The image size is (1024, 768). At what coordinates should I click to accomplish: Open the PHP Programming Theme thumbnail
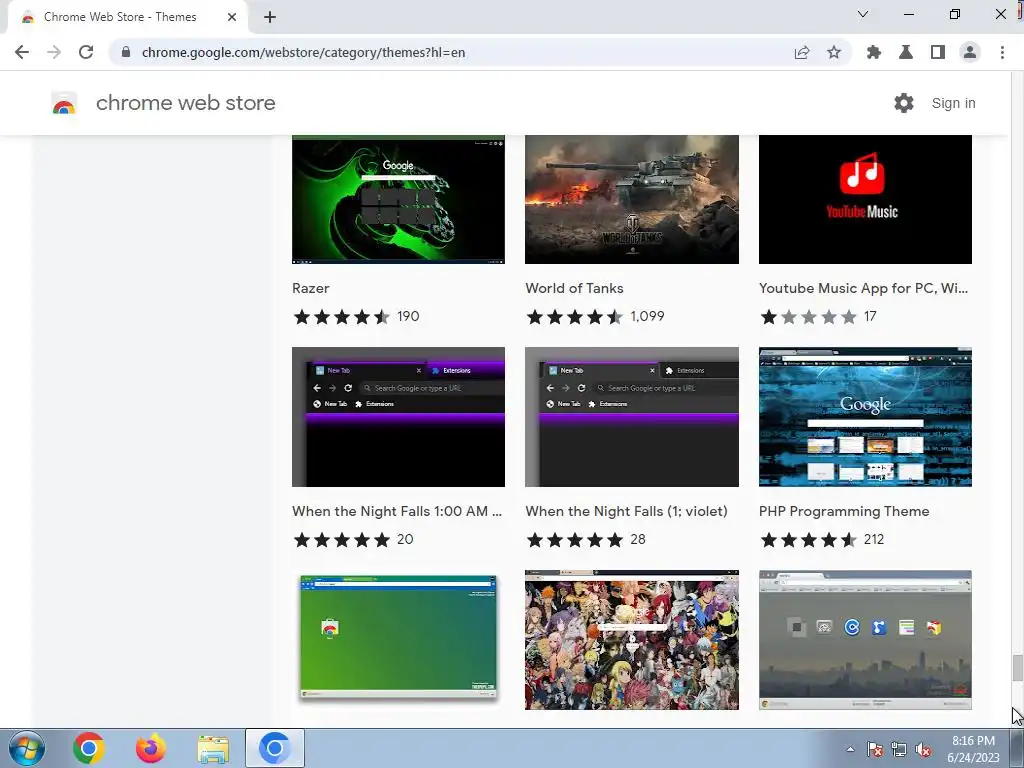click(865, 417)
